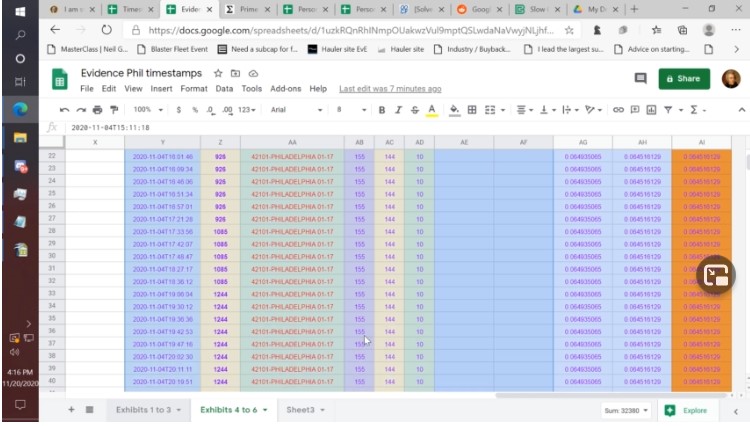Switch to Sheet3 tab
750x426 pixels.
(x=305, y=410)
